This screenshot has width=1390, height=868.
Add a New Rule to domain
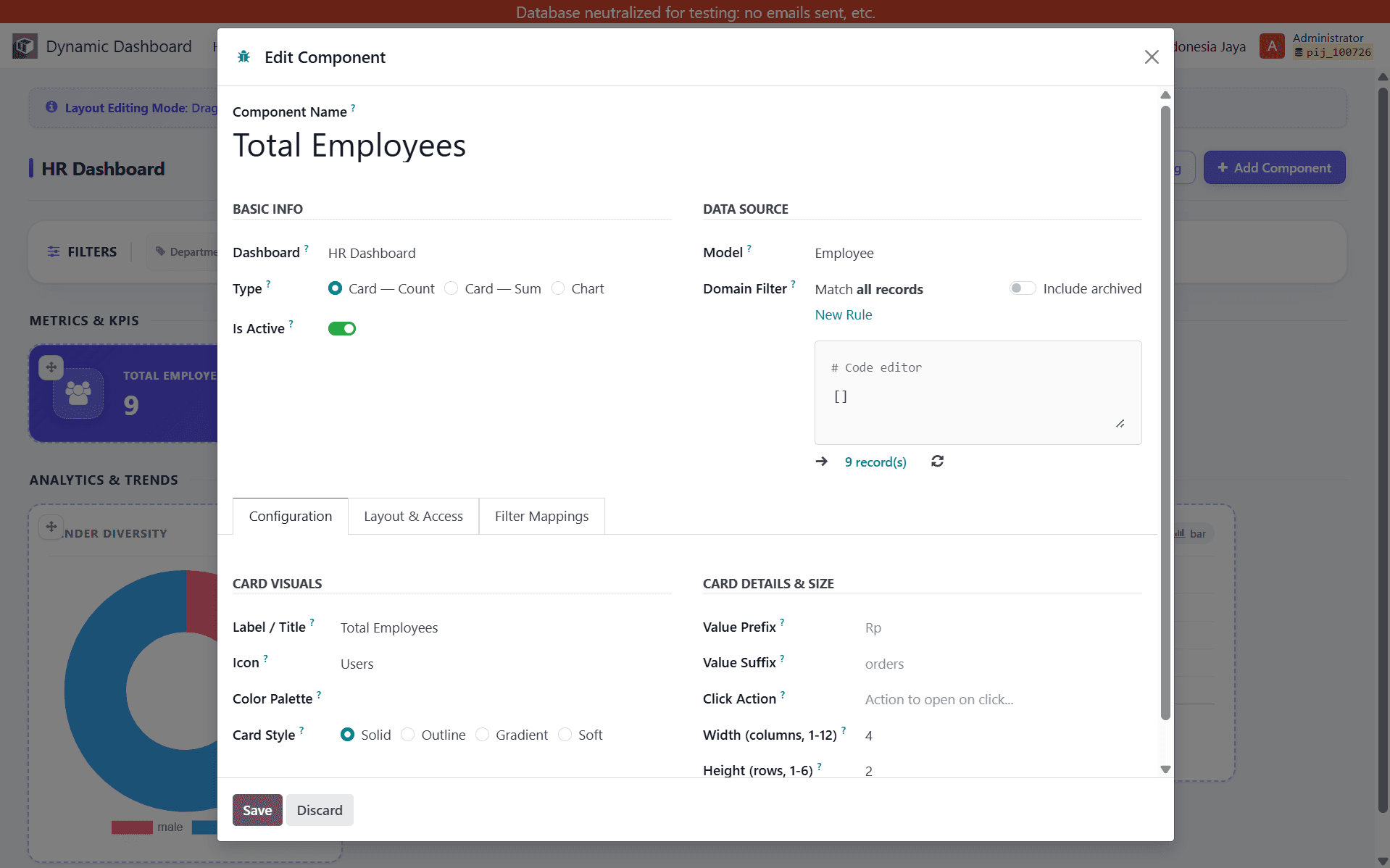pos(844,314)
